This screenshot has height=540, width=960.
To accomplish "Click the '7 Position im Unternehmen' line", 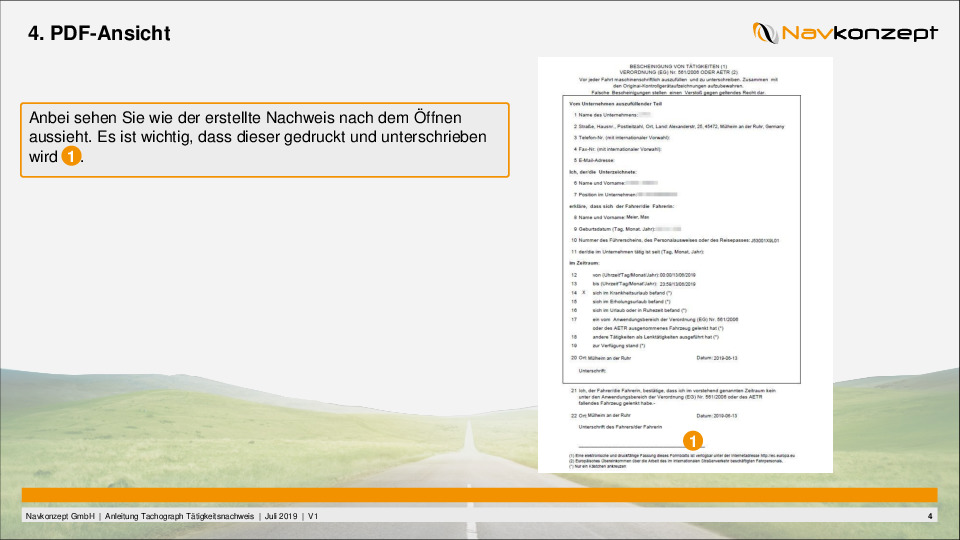I will (x=625, y=195).
